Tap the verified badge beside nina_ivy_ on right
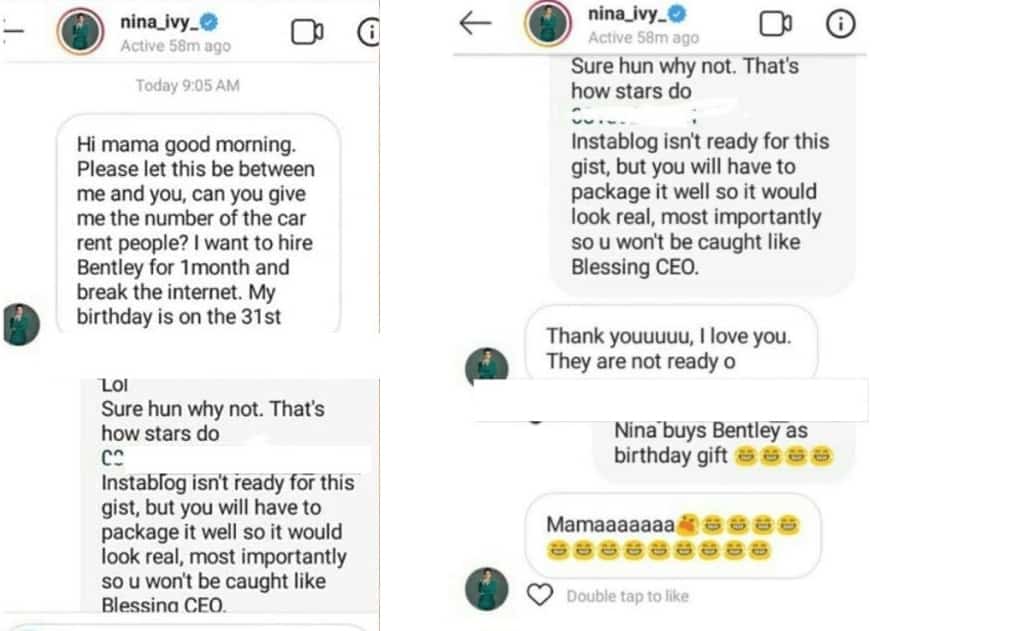Viewport: 1014px width, 631px height. [677, 13]
